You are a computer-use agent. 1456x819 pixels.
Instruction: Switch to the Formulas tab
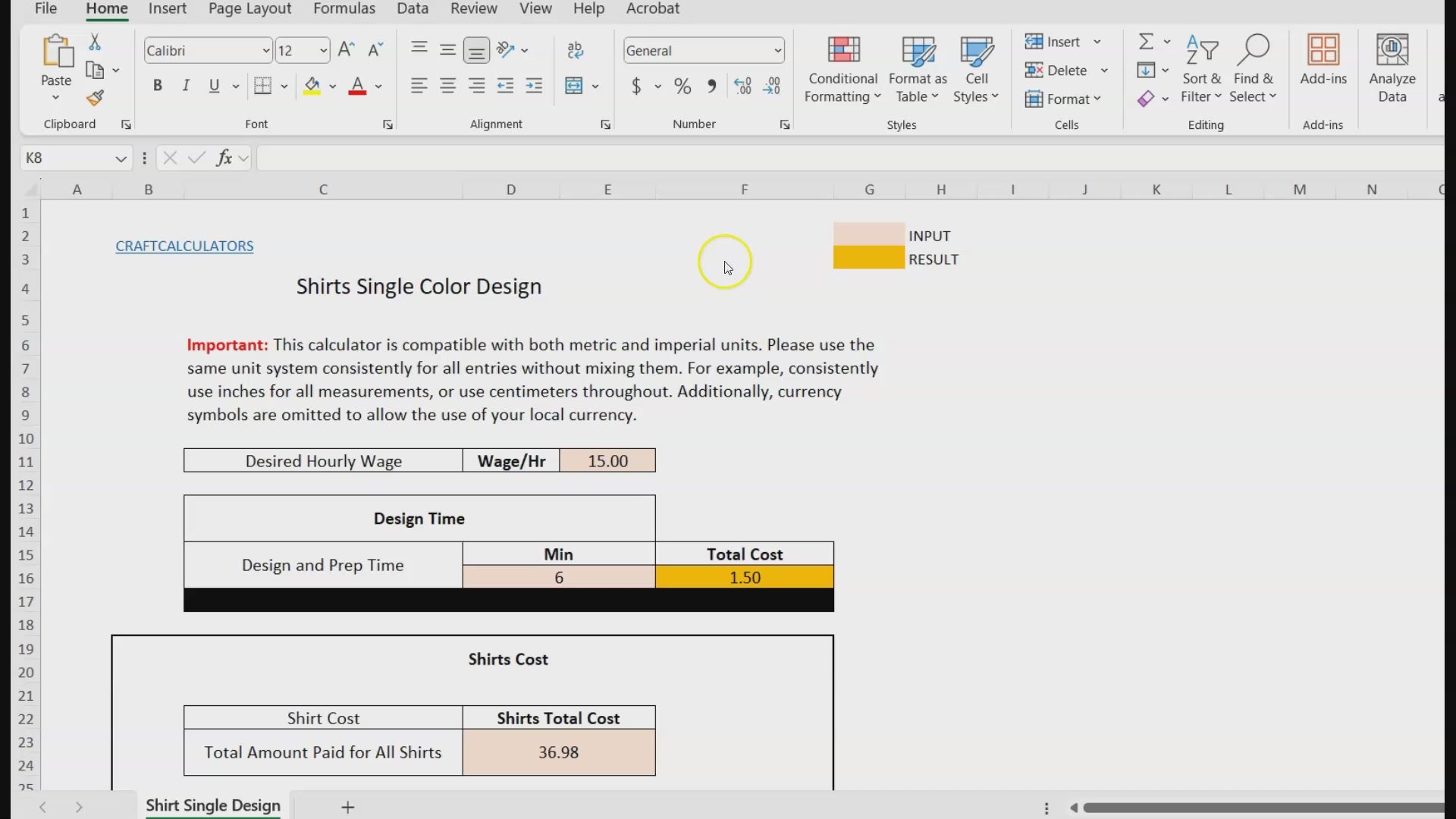pyautogui.click(x=344, y=8)
